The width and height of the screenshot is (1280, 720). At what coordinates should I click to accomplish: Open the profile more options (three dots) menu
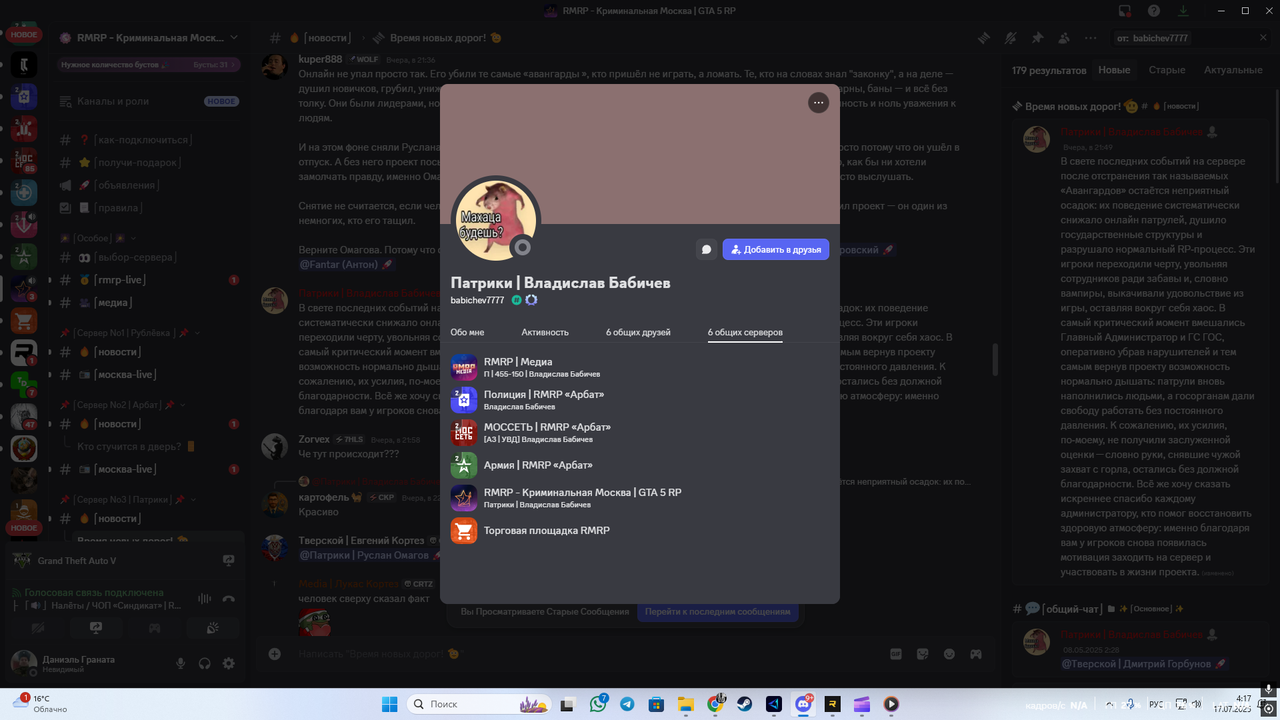click(818, 102)
